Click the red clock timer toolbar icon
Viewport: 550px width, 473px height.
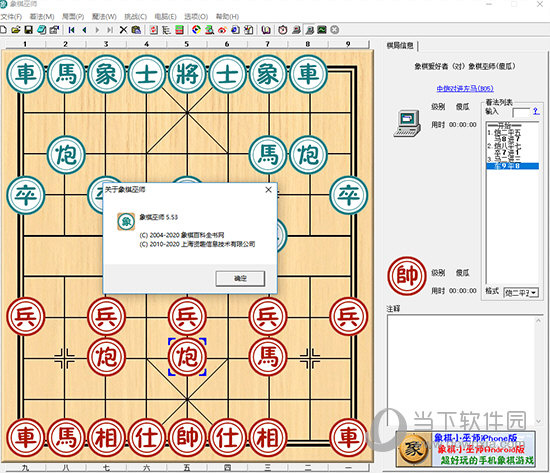(283, 30)
